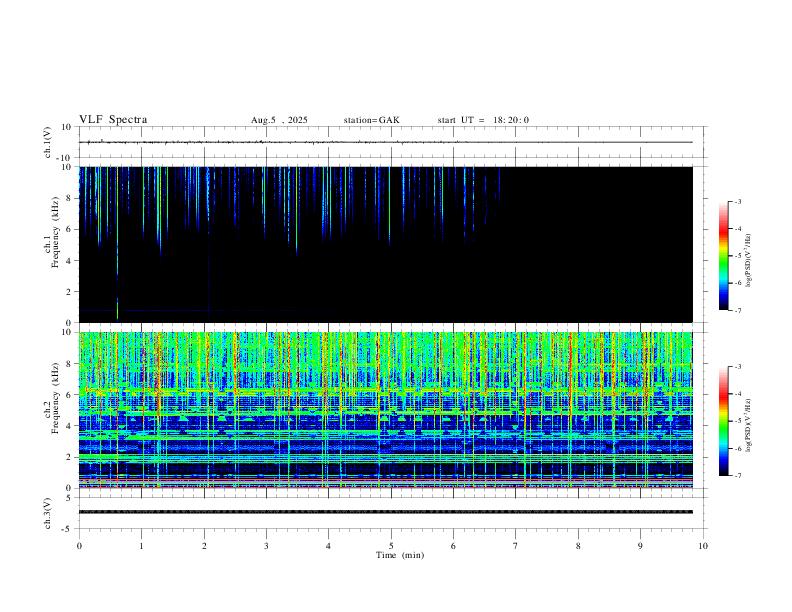Click time axis tick label "1"
The height and width of the screenshot is (612, 792).
141,546
